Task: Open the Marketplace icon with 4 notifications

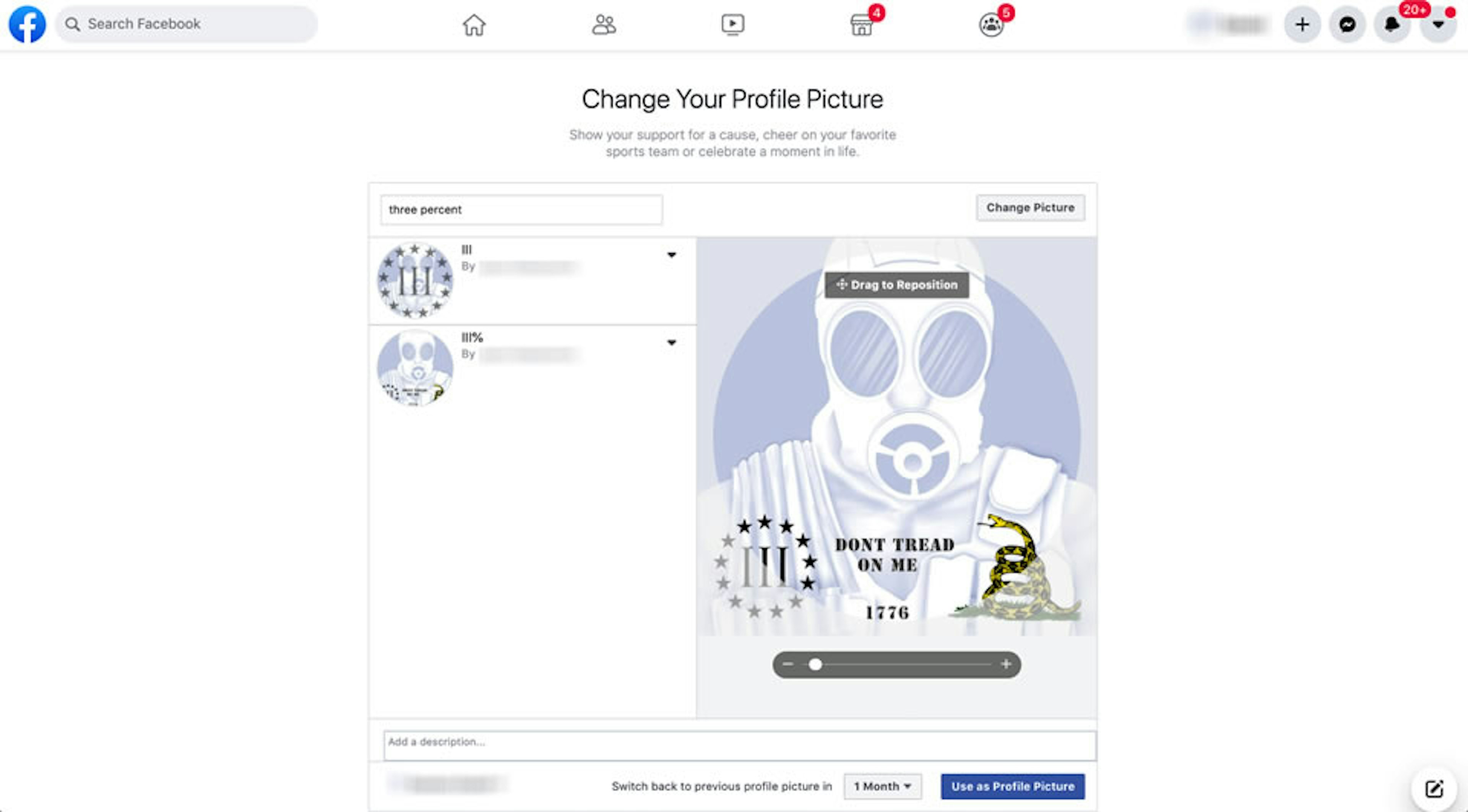Action: pyautogui.click(x=862, y=24)
